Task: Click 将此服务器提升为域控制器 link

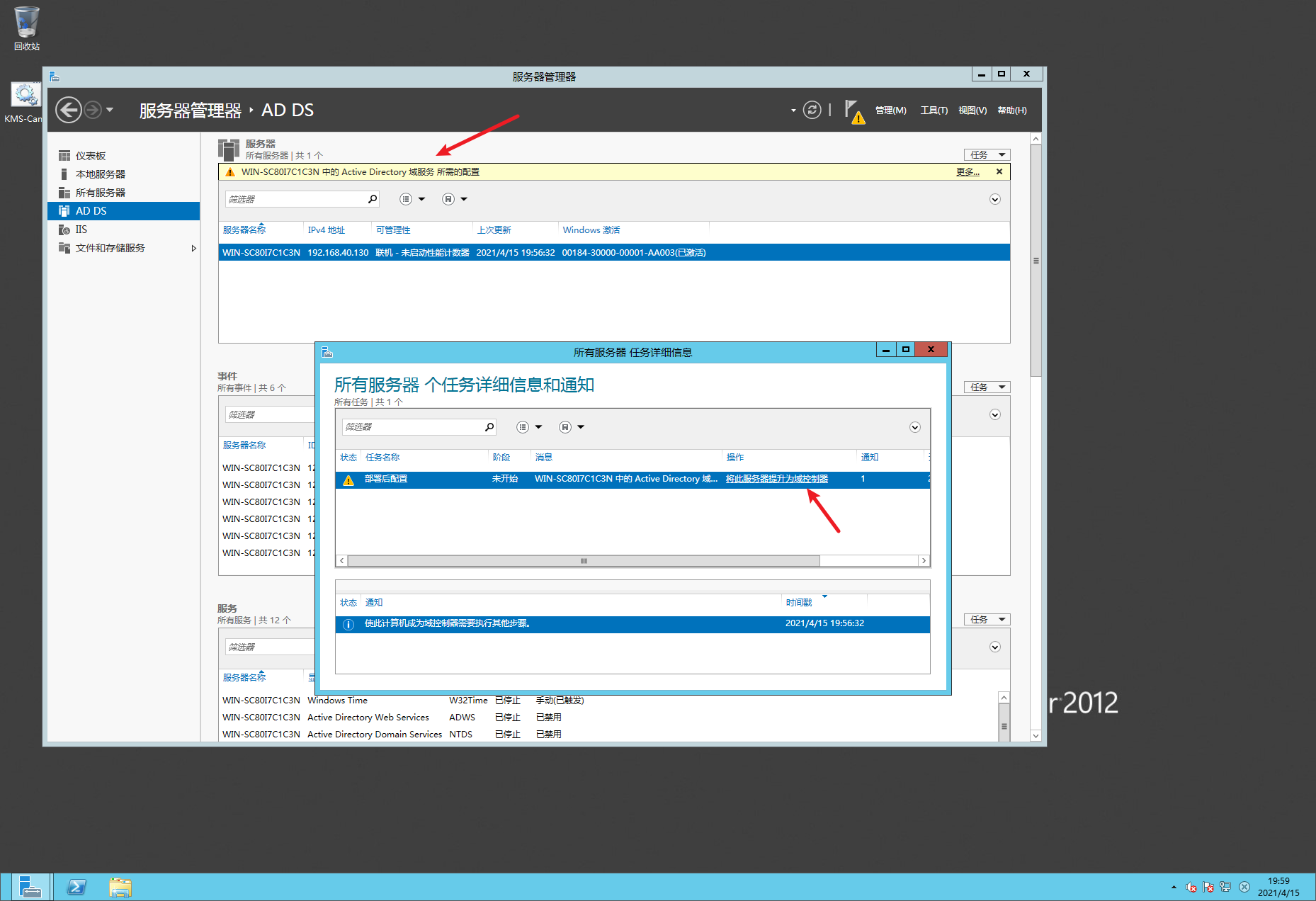Action: [x=777, y=479]
